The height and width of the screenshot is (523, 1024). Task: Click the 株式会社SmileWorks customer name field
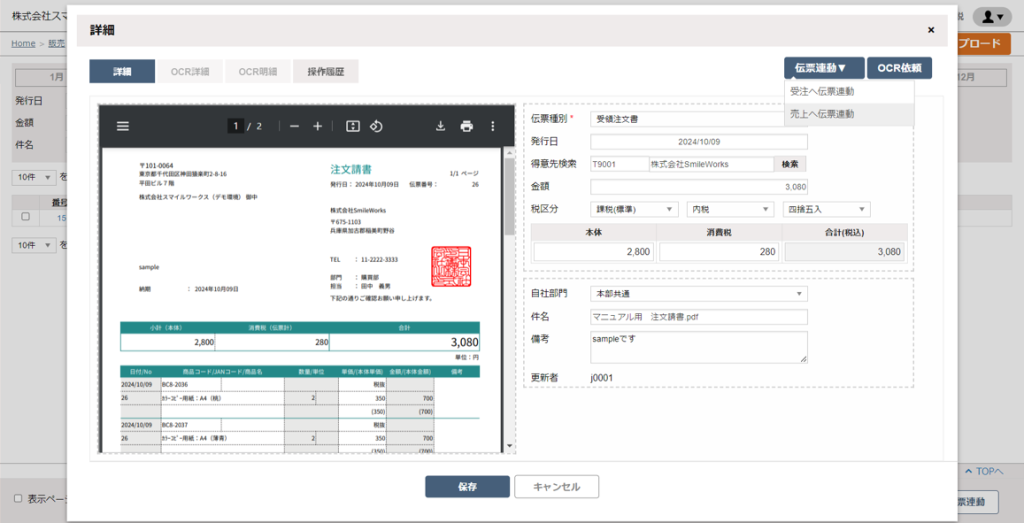tap(711, 165)
